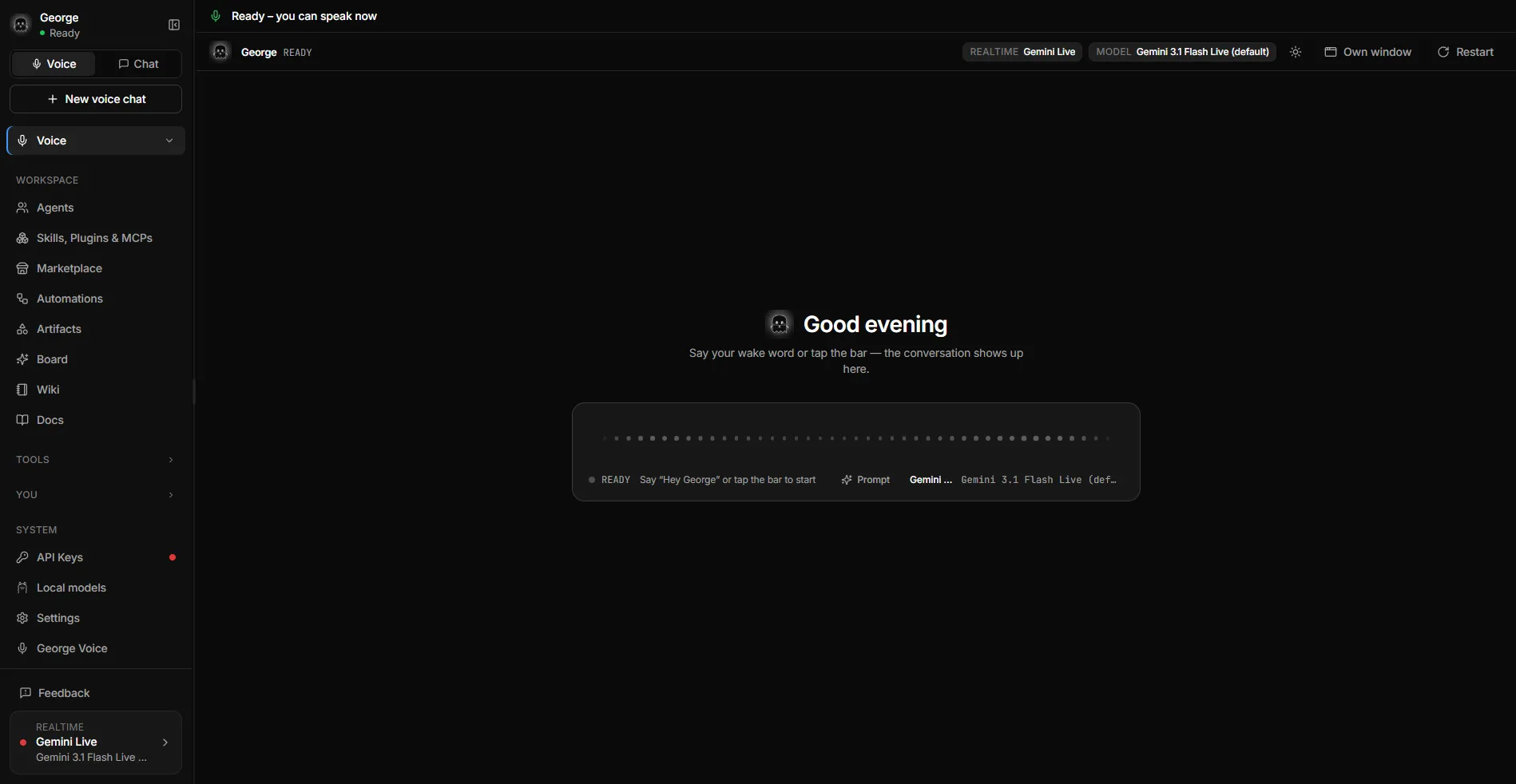Open the Prompt option in voice bar
Screen dimensions: 1516x784
pyautogui.click(x=866, y=480)
